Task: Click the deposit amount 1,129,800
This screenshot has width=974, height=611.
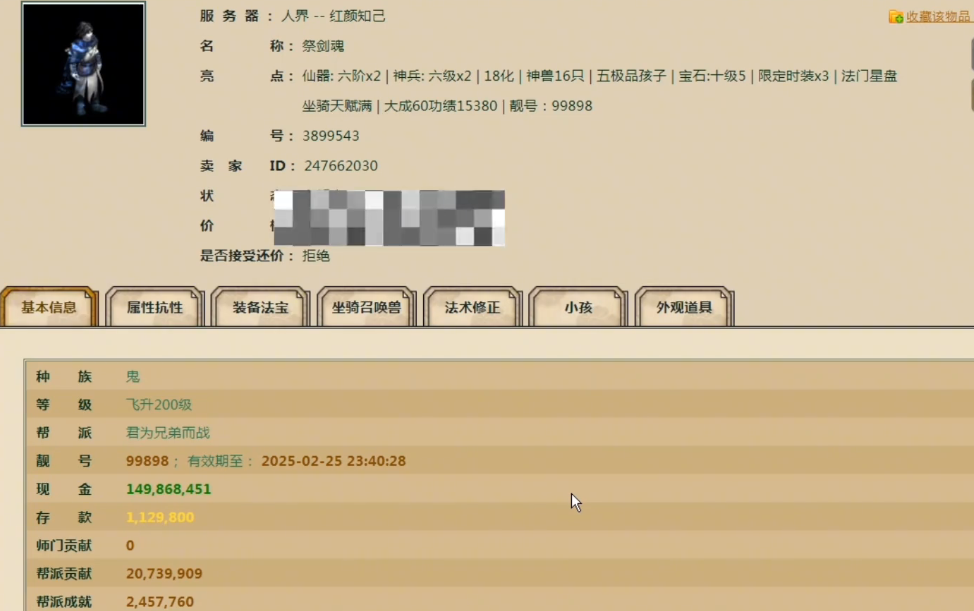Action: pos(160,518)
